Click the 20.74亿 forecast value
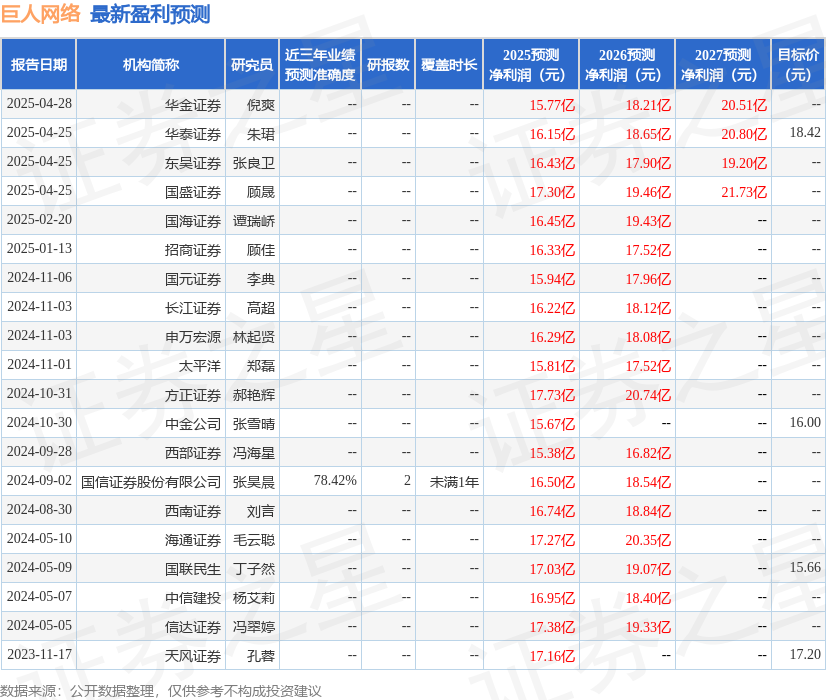The image size is (826, 700). [648, 395]
